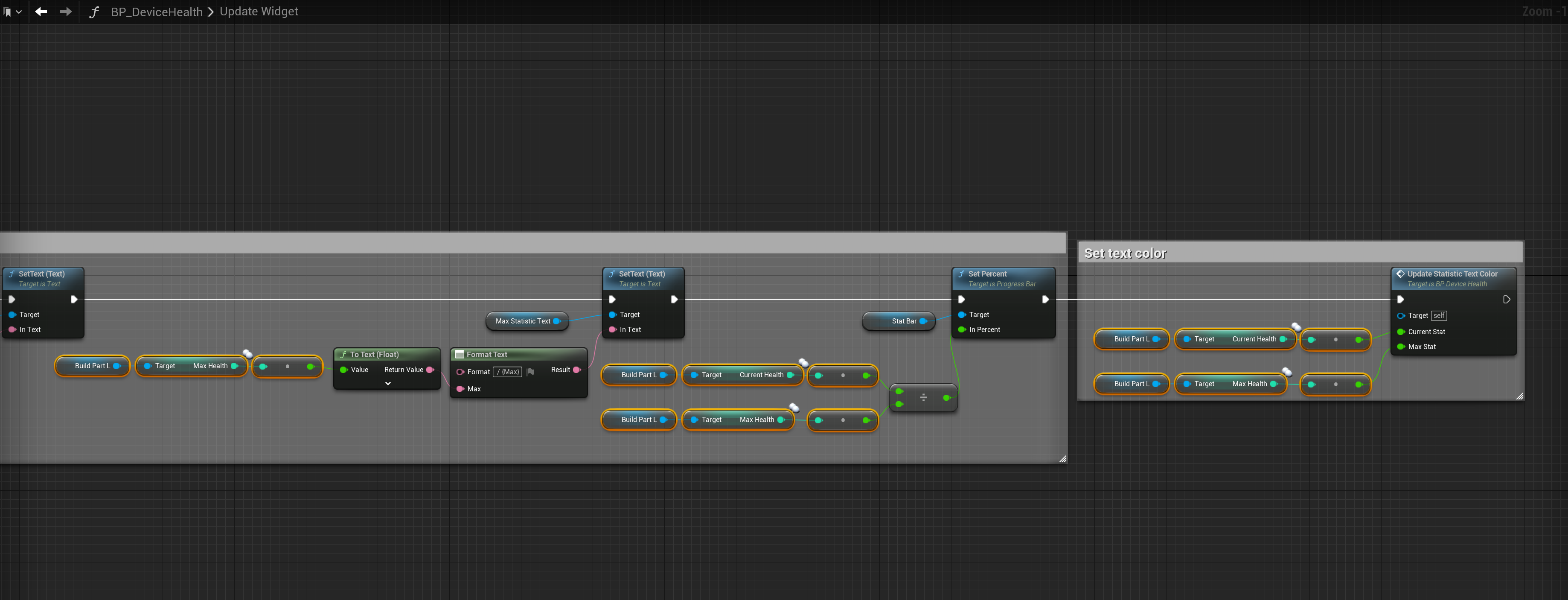Navigate forward with the right arrow

click(x=66, y=12)
